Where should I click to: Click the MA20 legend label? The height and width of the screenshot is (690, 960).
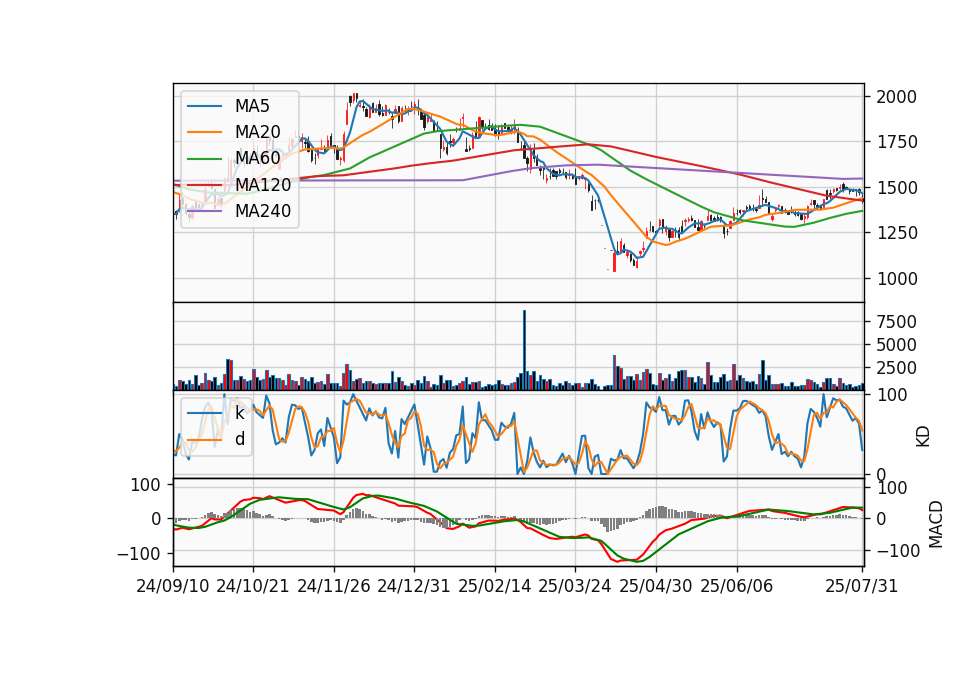tap(257, 132)
